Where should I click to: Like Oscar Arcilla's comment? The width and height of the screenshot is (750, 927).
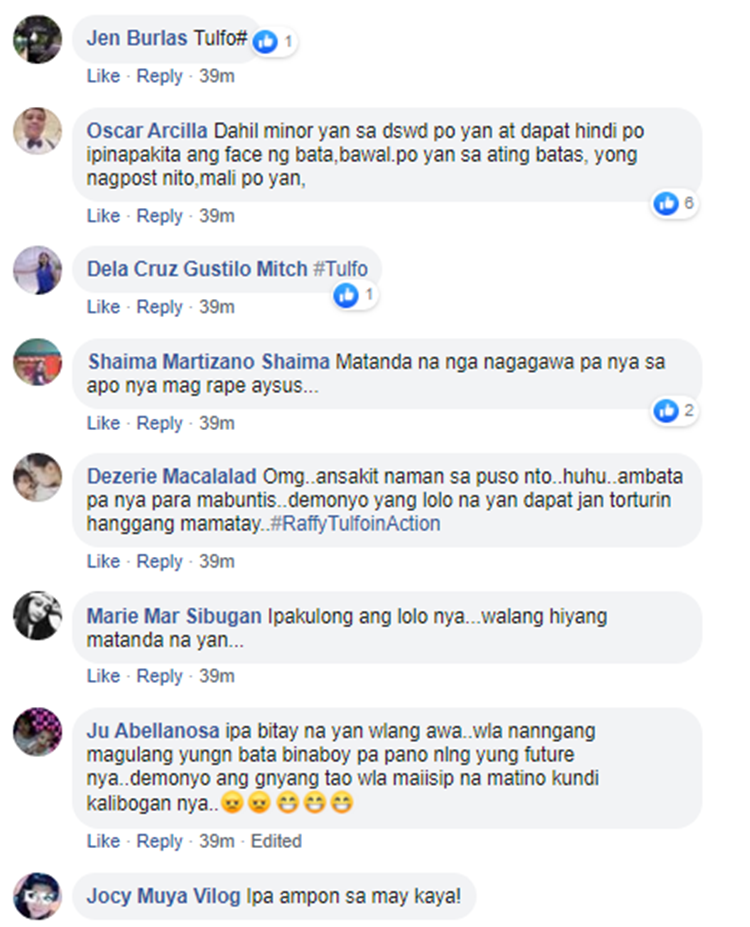(103, 216)
